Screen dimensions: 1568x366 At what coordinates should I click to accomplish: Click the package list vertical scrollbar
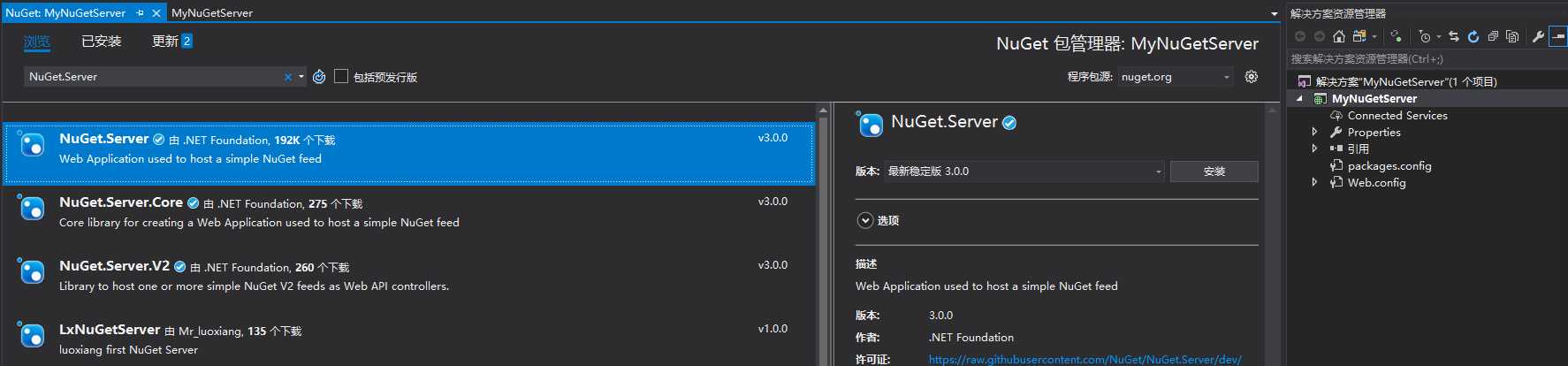(823, 235)
